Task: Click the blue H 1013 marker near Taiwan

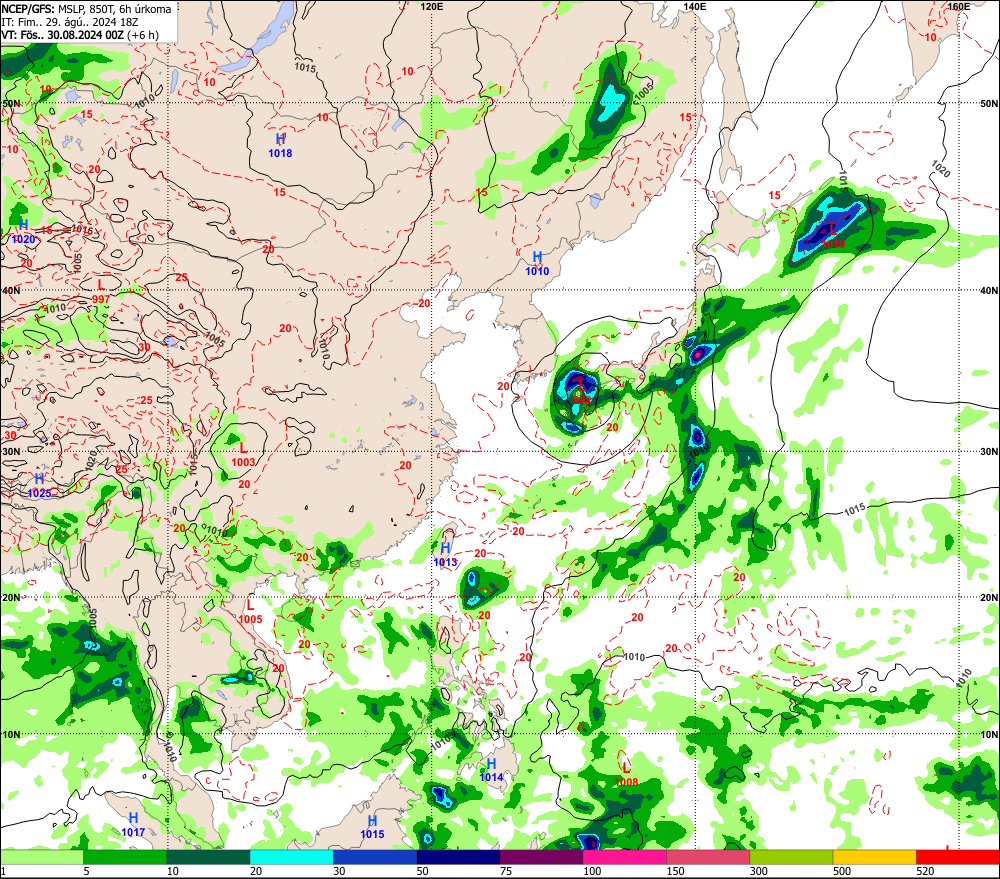Action: click(445, 555)
